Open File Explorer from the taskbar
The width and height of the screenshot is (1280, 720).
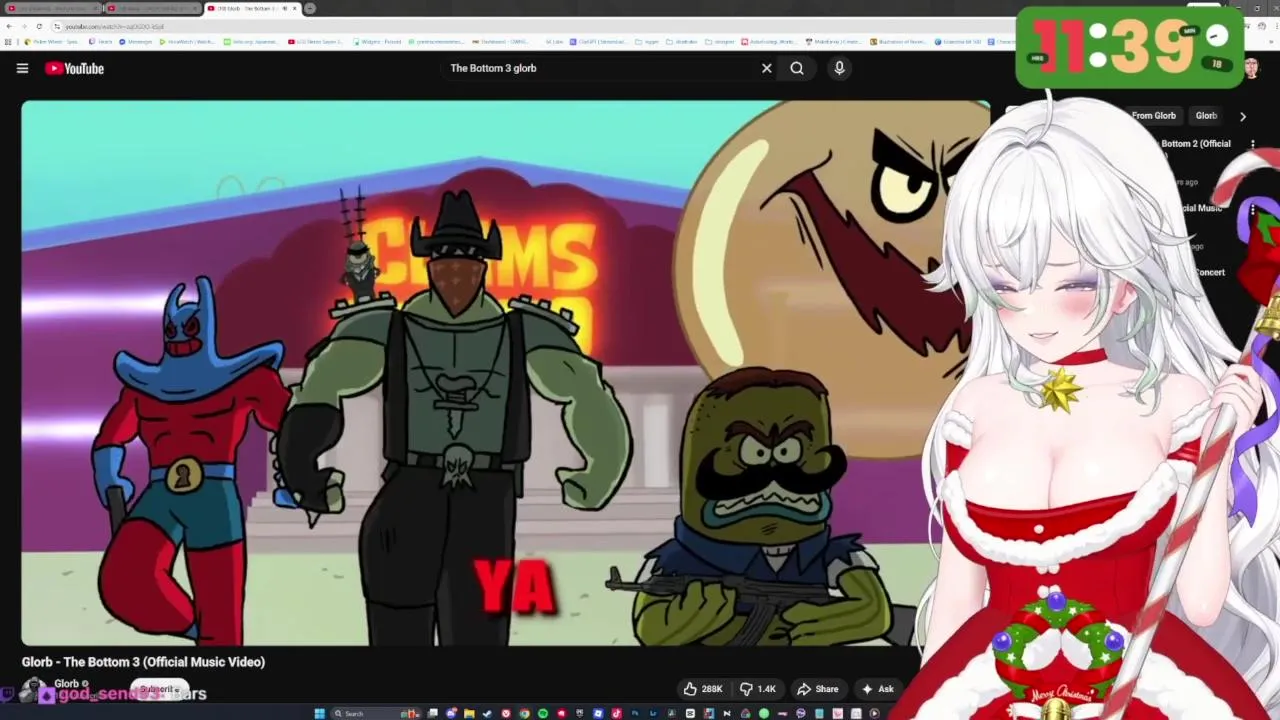coord(469,713)
